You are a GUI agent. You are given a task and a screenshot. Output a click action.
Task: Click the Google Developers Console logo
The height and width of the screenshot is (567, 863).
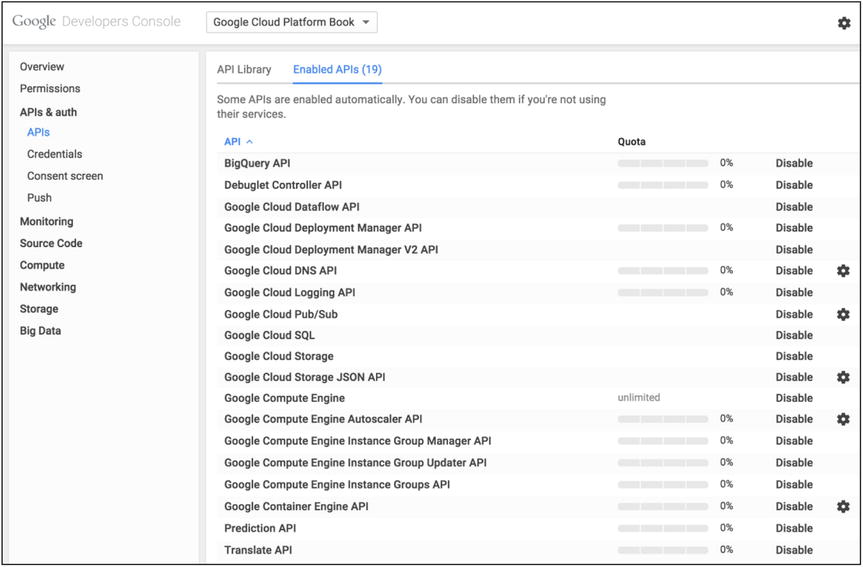pyautogui.click(x=96, y=21)
